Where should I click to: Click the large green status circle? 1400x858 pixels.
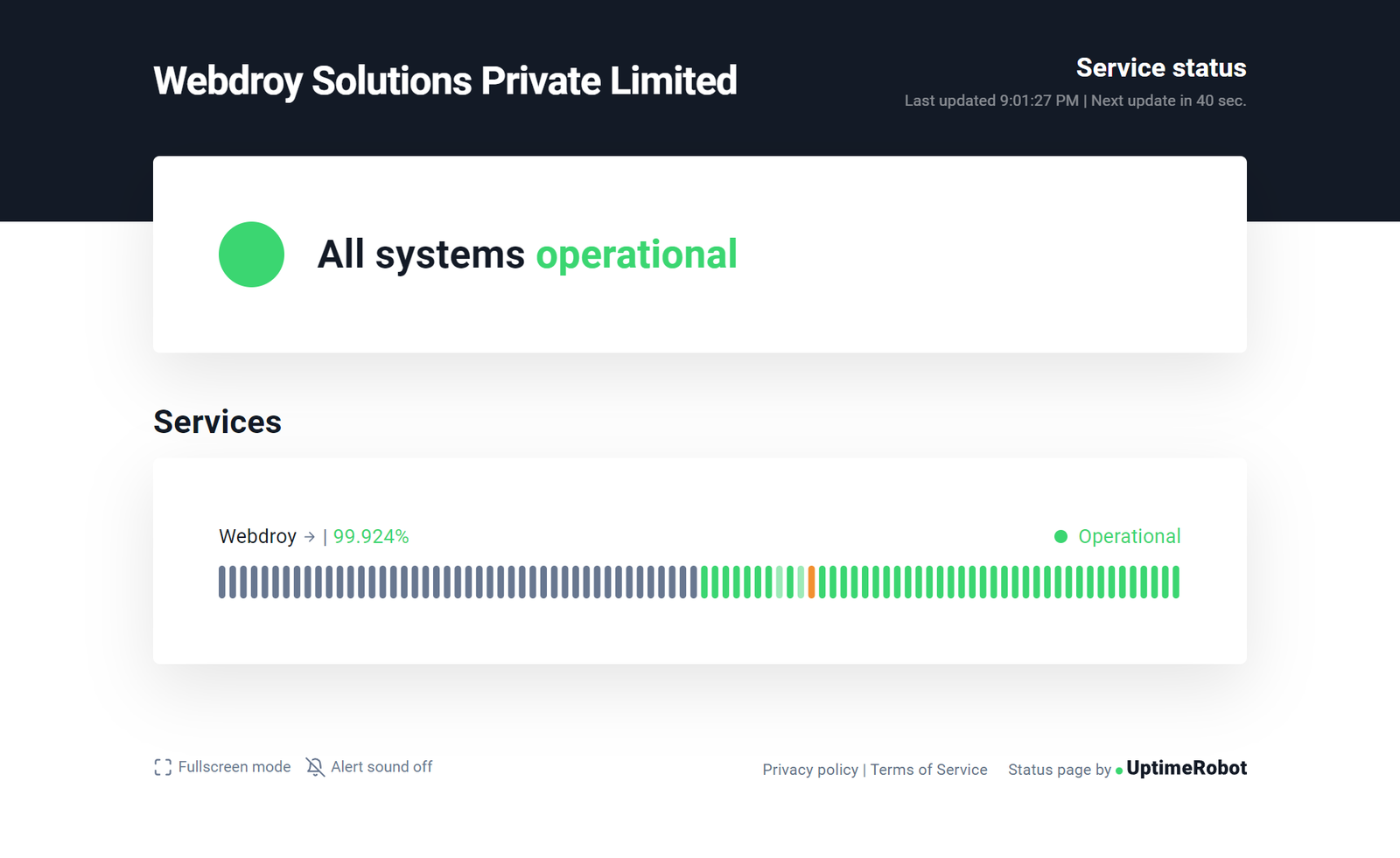click(251, 255)
